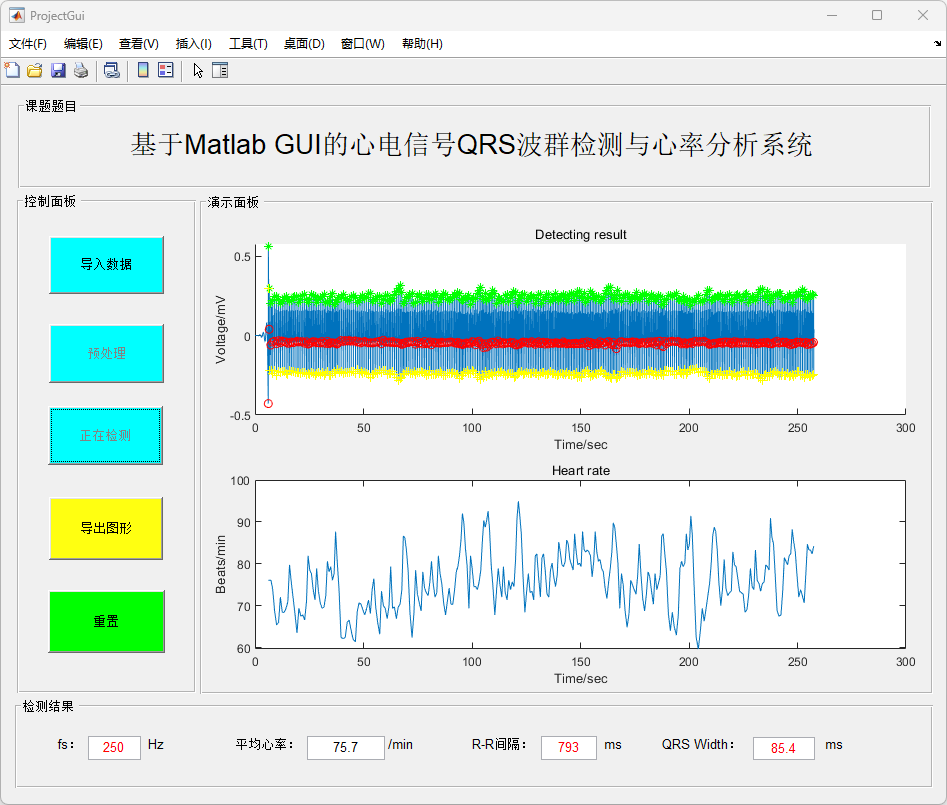Toggle the Insert Colorbar tool

coord(143,70)
